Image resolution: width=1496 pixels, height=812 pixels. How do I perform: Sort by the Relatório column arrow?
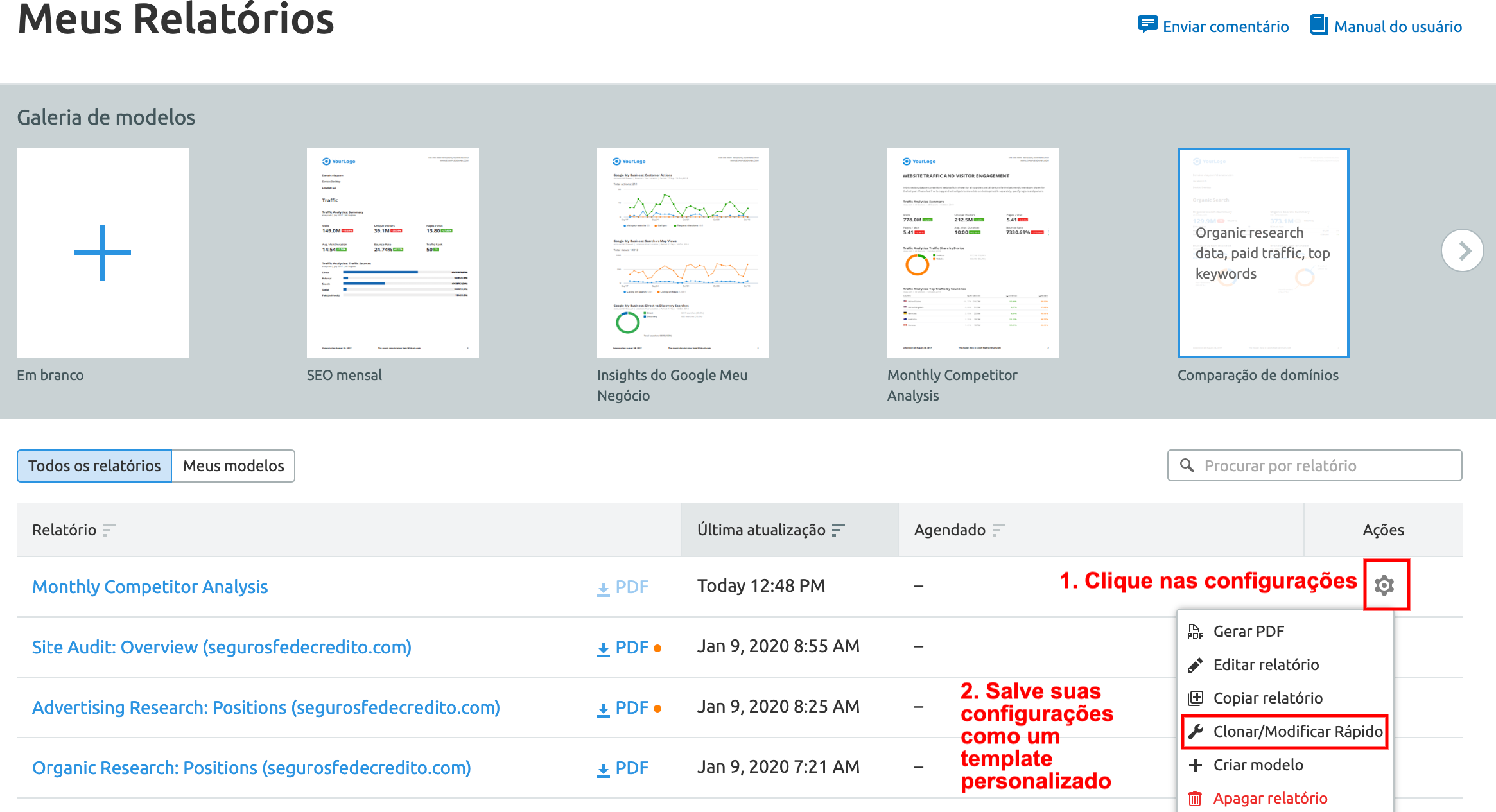[x=109, y=530]
